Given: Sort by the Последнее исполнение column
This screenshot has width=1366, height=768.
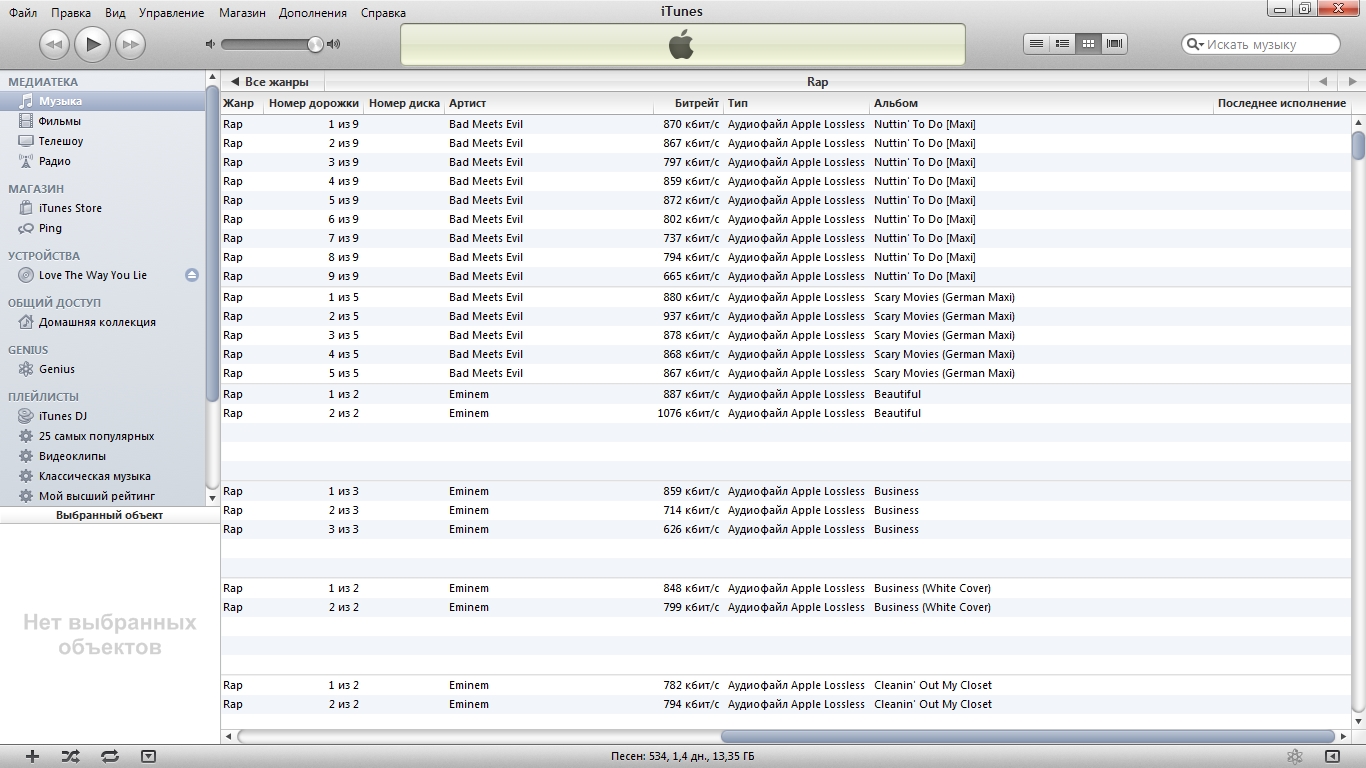Looking at the screenshot, I should (1282, 103).
